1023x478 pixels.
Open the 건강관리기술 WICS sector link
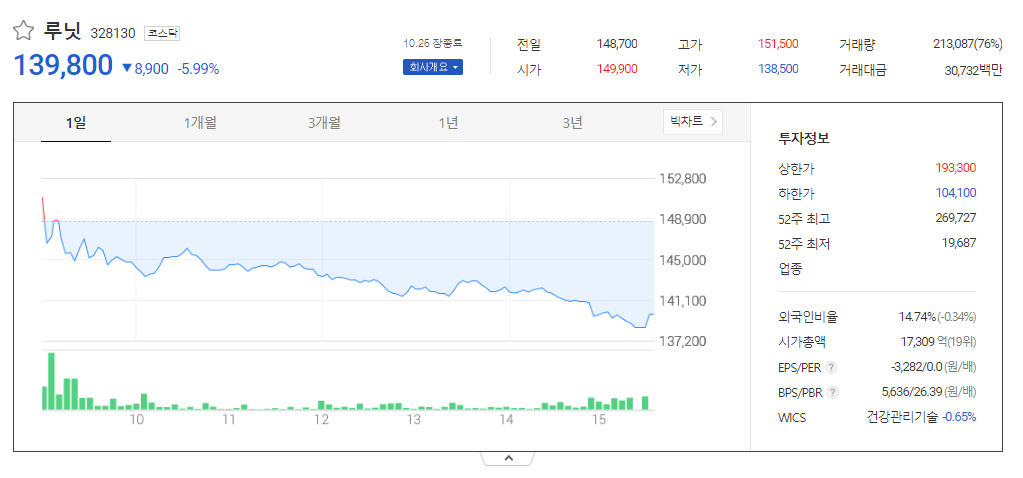click(902, 417)
